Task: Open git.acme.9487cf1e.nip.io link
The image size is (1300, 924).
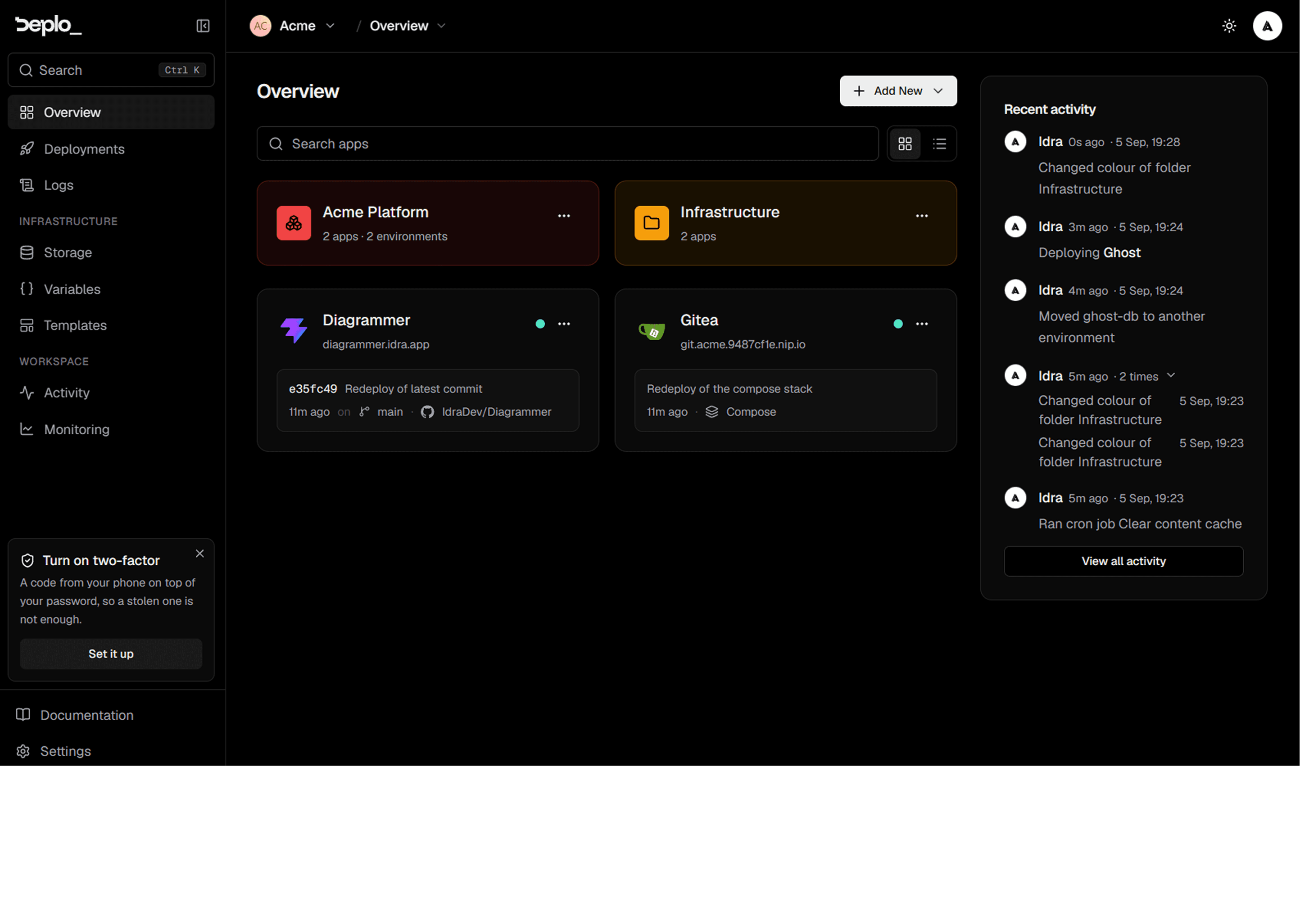Action: click(x=742, y=344)
